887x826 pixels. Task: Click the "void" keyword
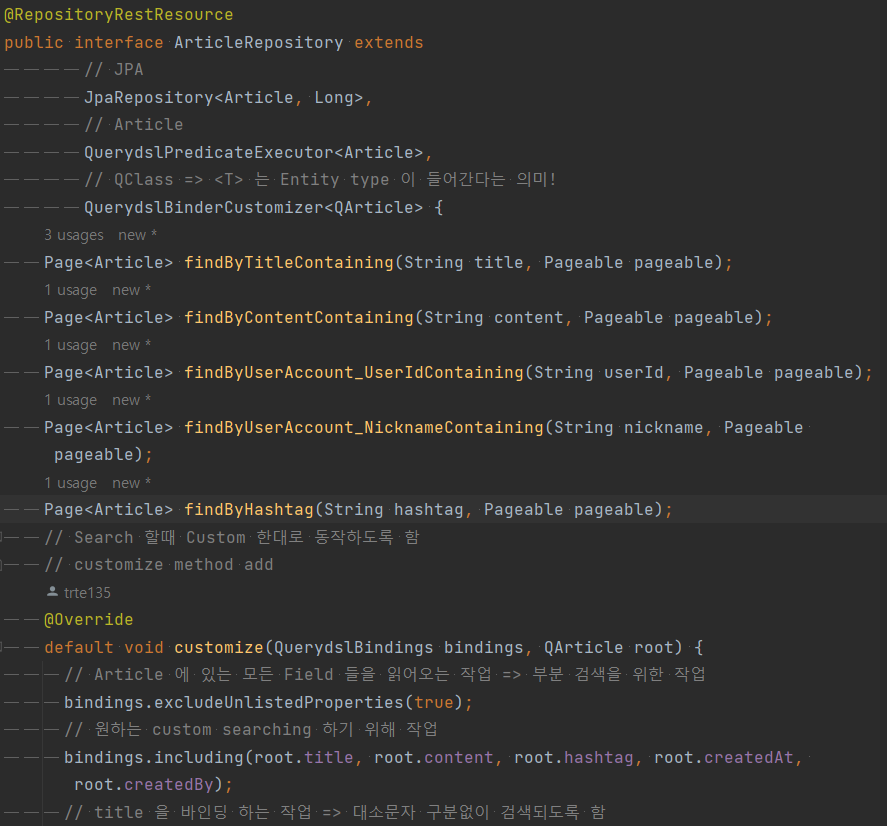(144, 647)
